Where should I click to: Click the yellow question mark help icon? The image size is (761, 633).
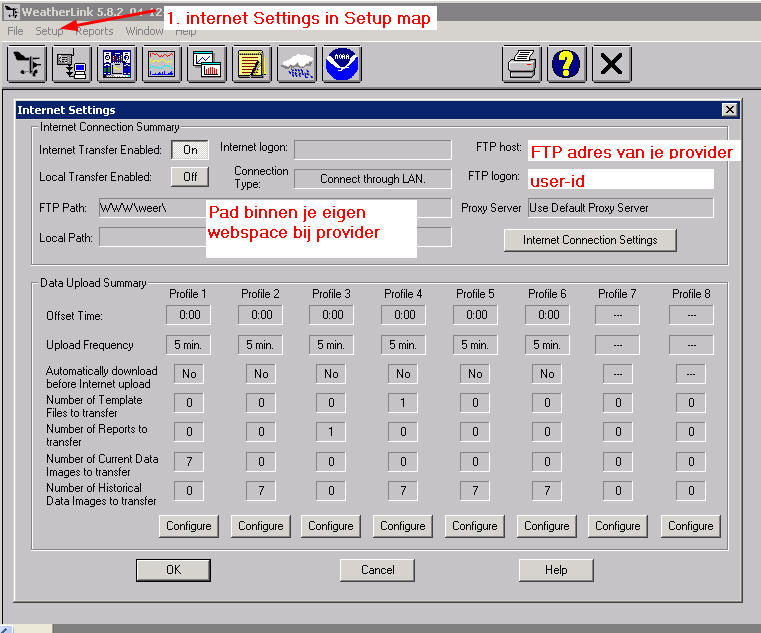pos(566,64)
